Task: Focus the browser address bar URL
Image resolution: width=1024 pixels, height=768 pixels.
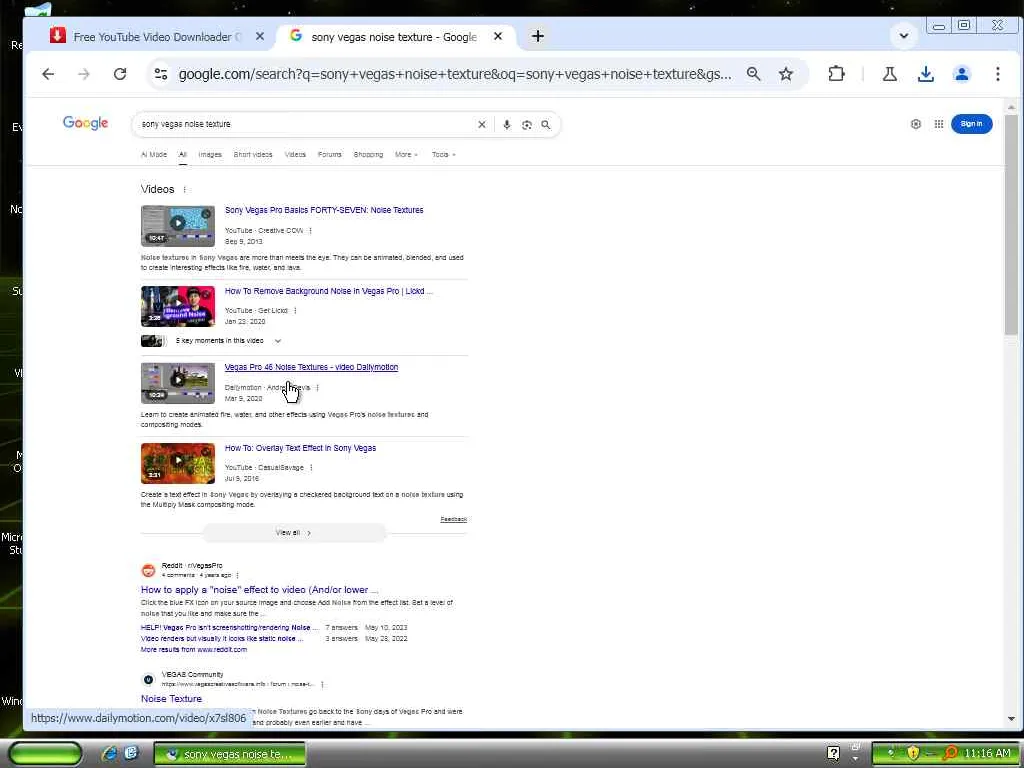Action: click(x=455, y=74)
